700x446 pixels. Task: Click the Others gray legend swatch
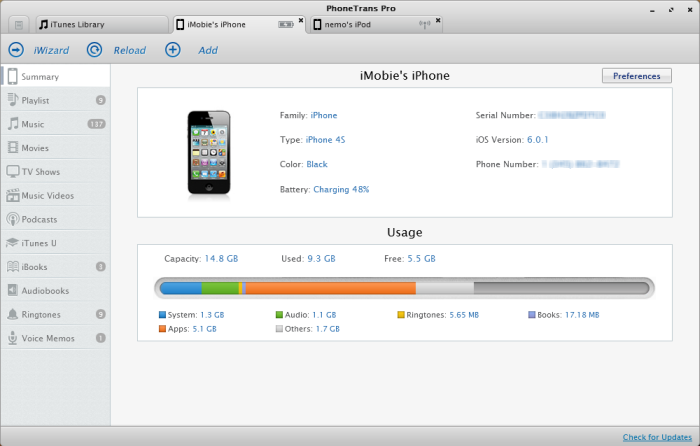[x=279, y=329]
